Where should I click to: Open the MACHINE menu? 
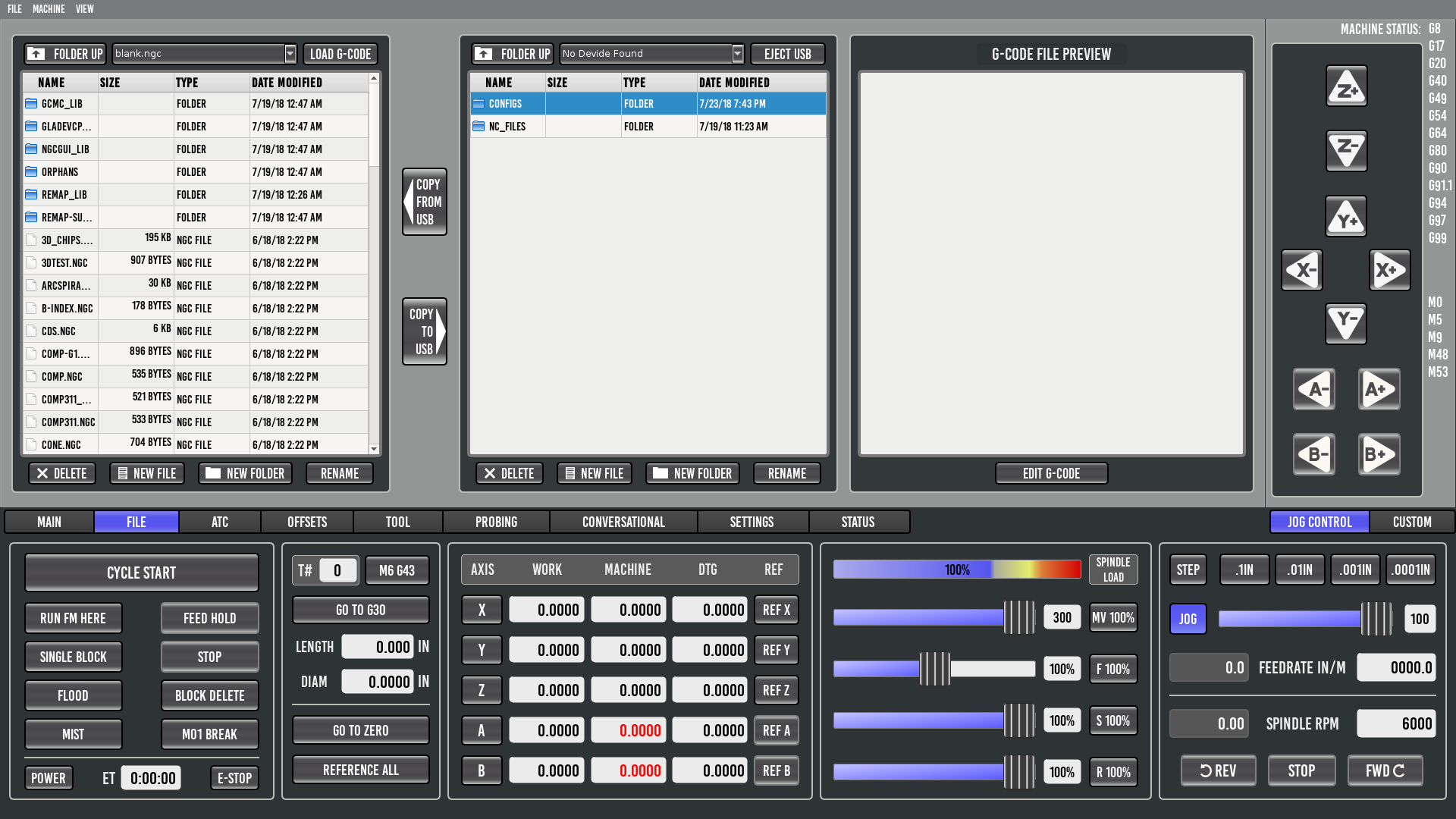(x=49, y=9)
